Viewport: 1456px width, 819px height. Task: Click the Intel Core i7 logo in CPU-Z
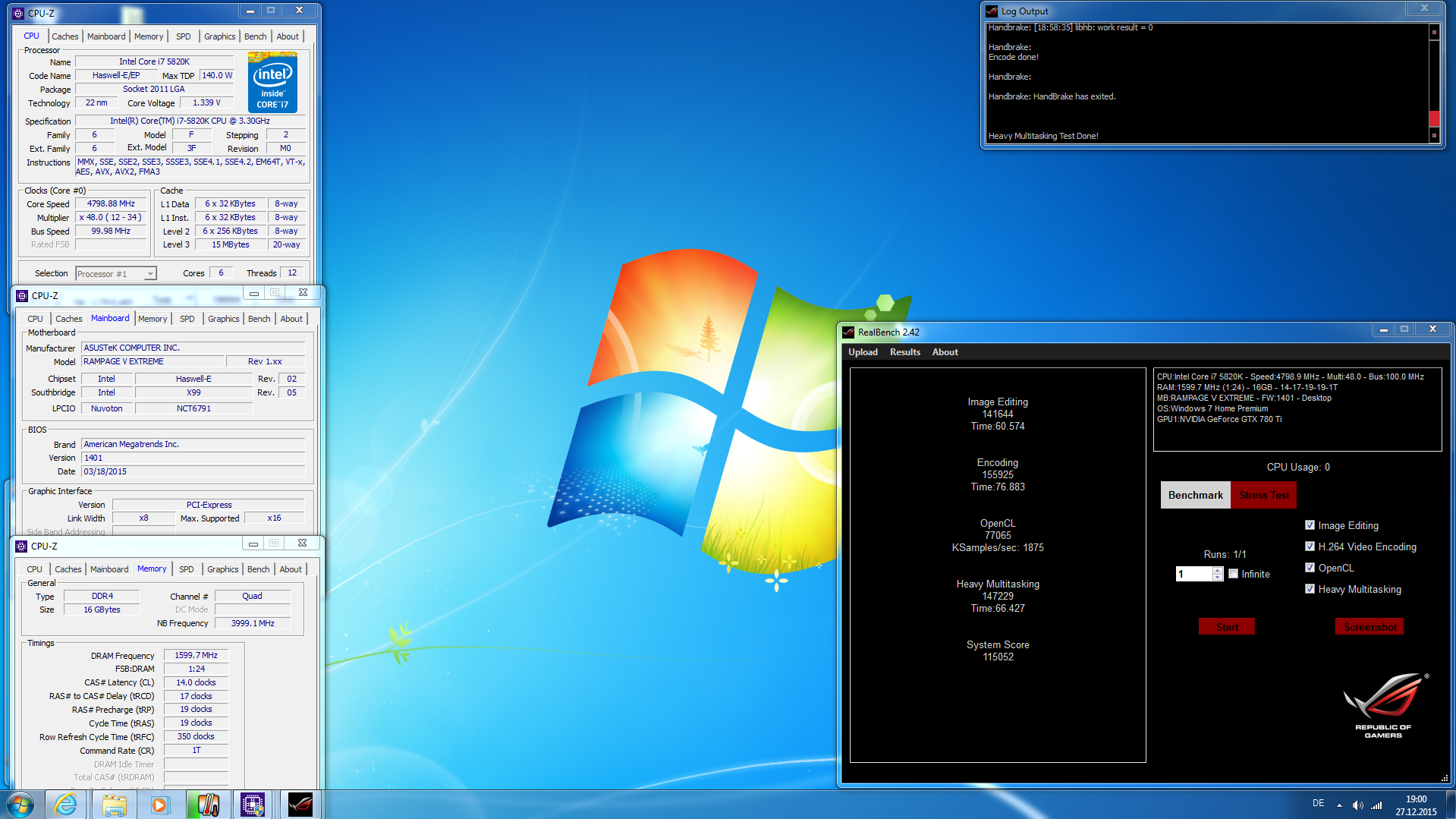[272, 82]
